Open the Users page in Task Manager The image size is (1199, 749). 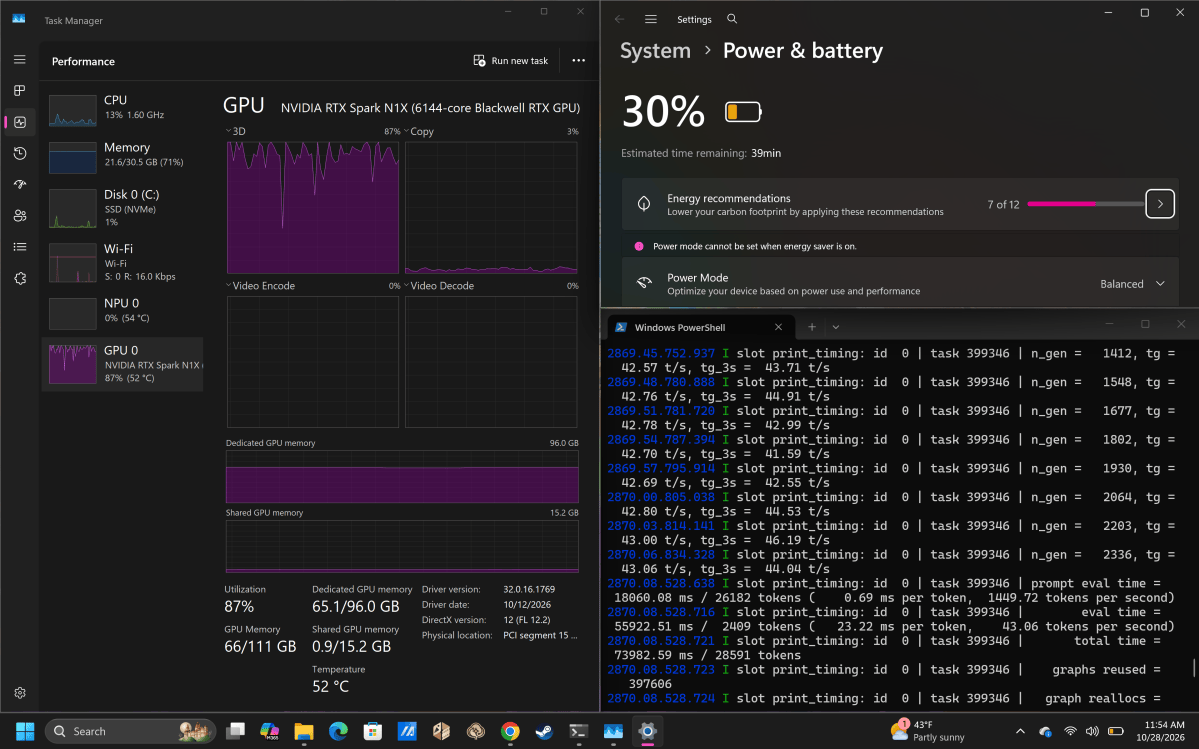click(20, 216)
